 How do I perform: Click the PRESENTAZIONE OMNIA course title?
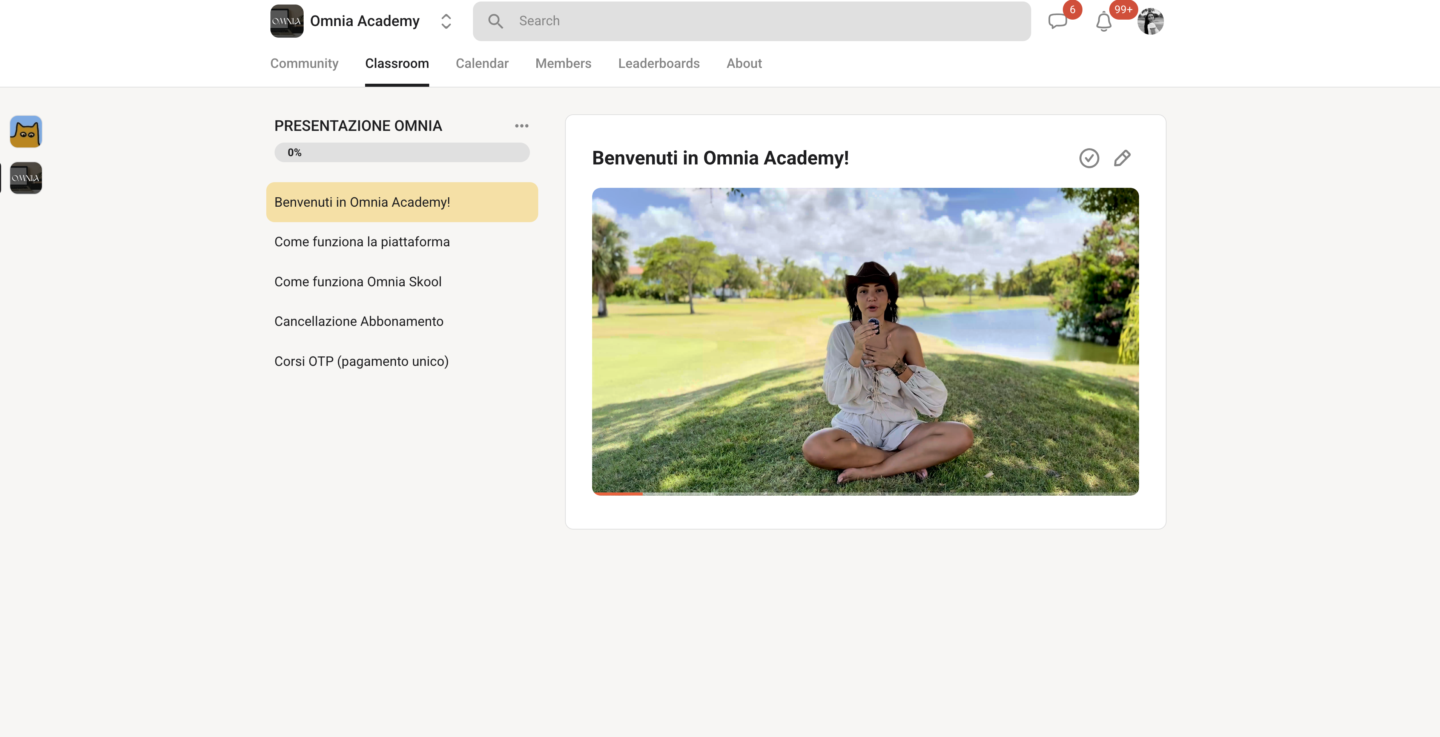click(x=358, y=126)
